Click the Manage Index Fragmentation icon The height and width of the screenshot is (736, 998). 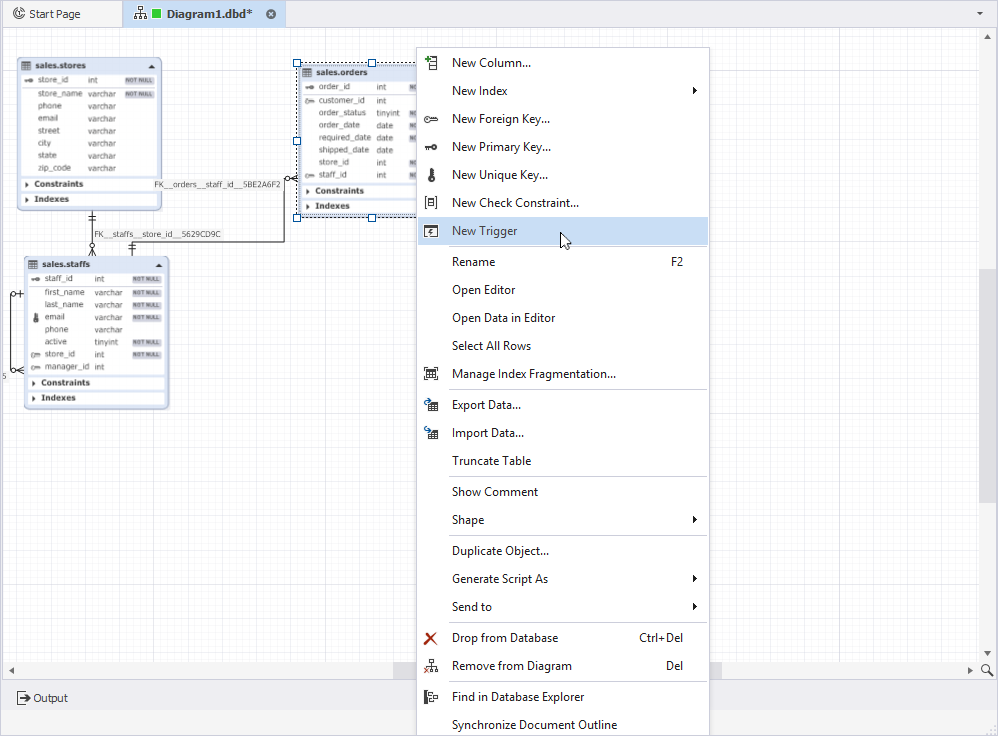431,374
